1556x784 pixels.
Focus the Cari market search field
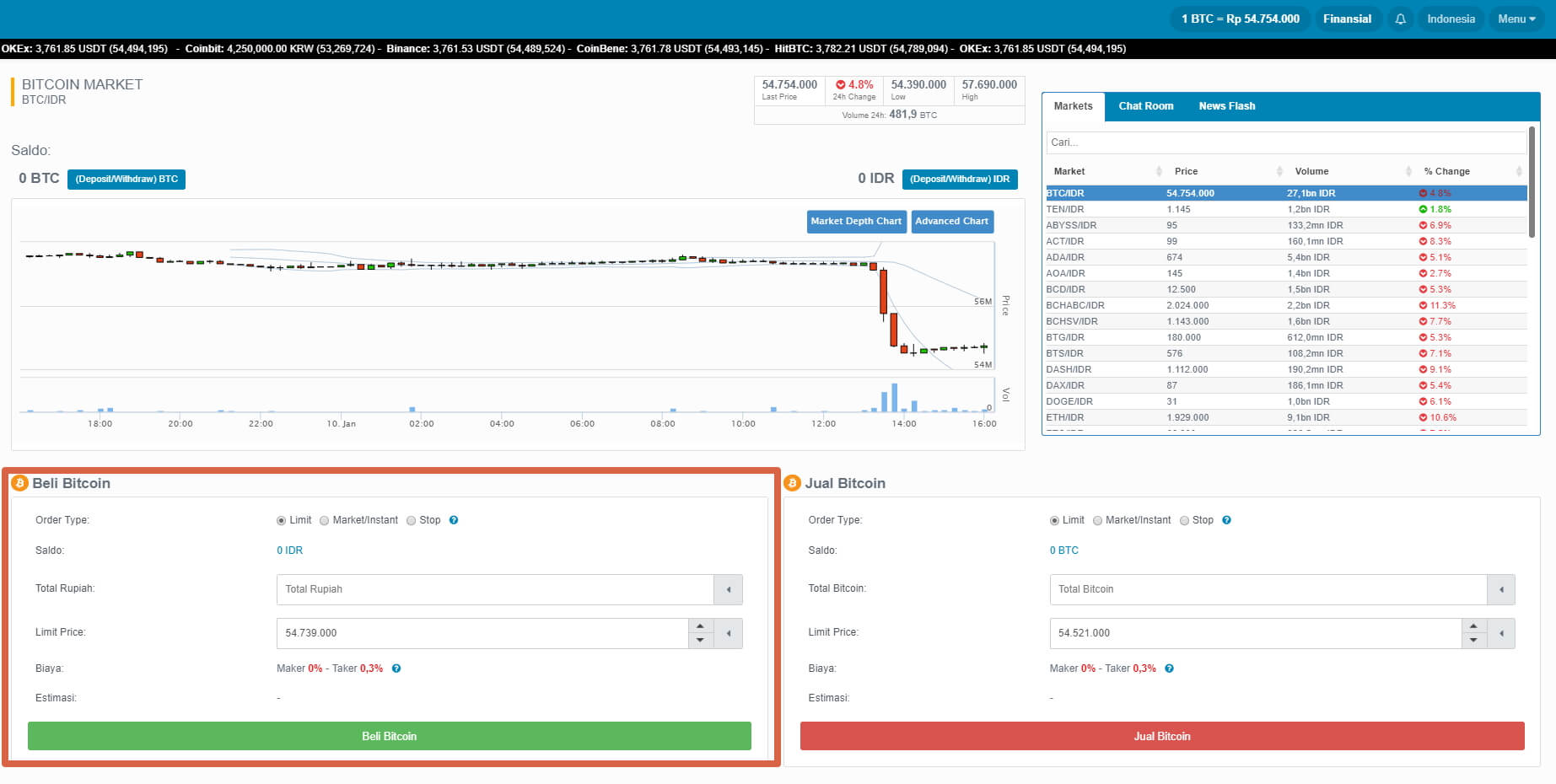(x=1286, y=142)
